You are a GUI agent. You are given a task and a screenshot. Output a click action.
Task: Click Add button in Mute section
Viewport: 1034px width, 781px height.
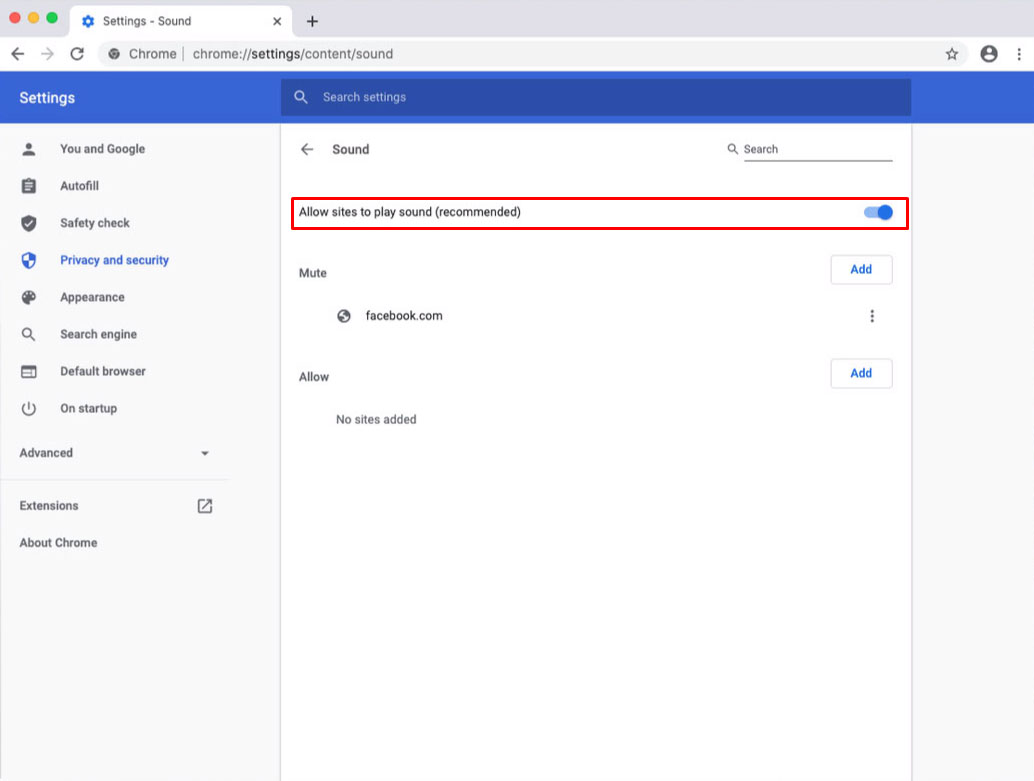pyautogui.click(x=861, y=269)
